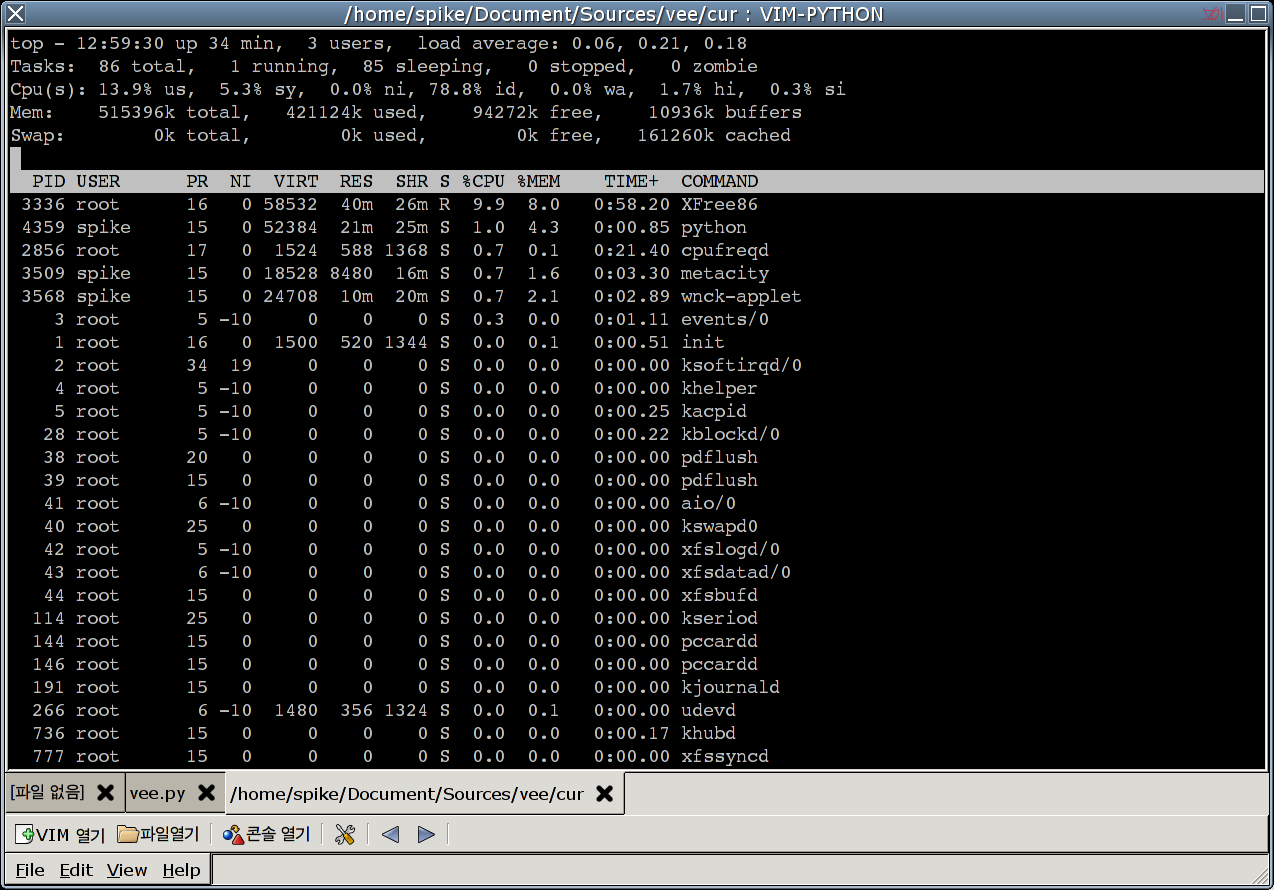Close the [파일 없음] tab
The width and height of the screenshot is (1274, 890).
pyautogui.click(x=105, y=793)
